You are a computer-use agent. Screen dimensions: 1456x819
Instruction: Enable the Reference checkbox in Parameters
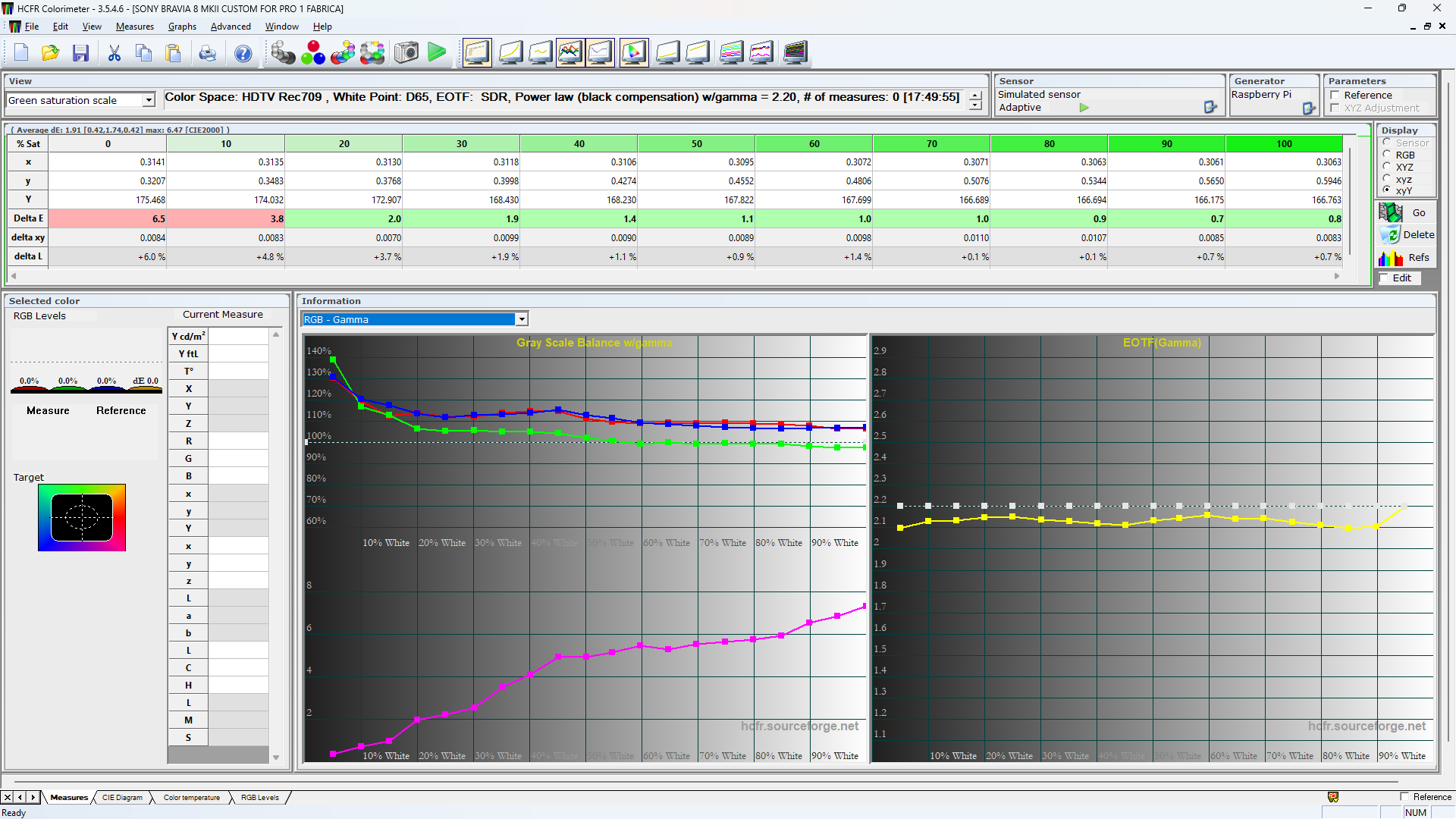pyautogui.click(x=1335, y=96)
